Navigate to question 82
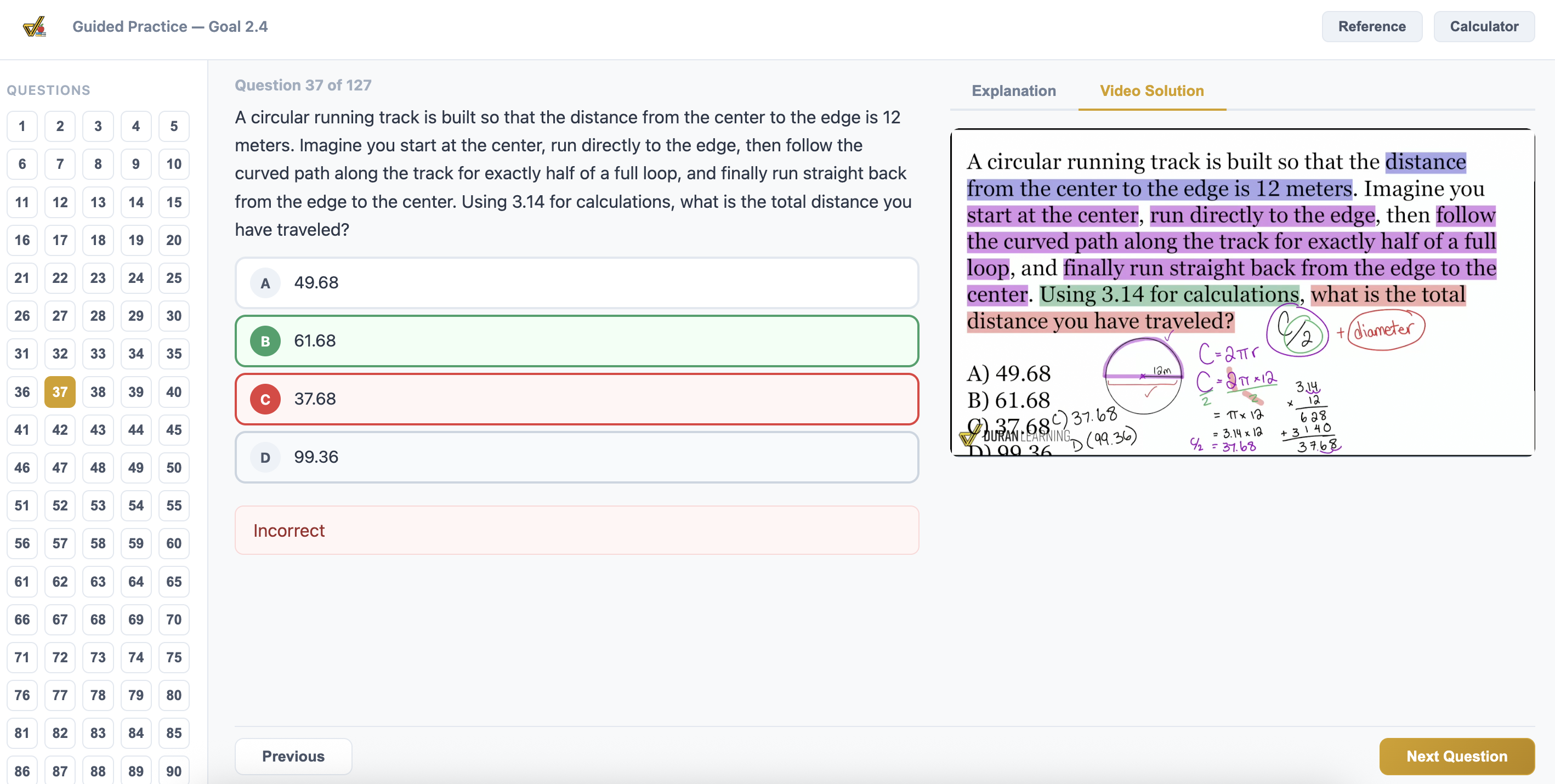This screenshot has height=784, width=1555. (x=60, y=732)
